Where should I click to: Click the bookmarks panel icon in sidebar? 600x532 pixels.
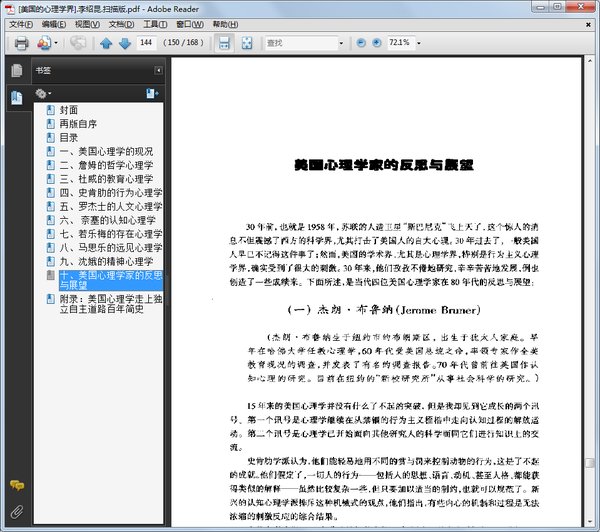16,98
